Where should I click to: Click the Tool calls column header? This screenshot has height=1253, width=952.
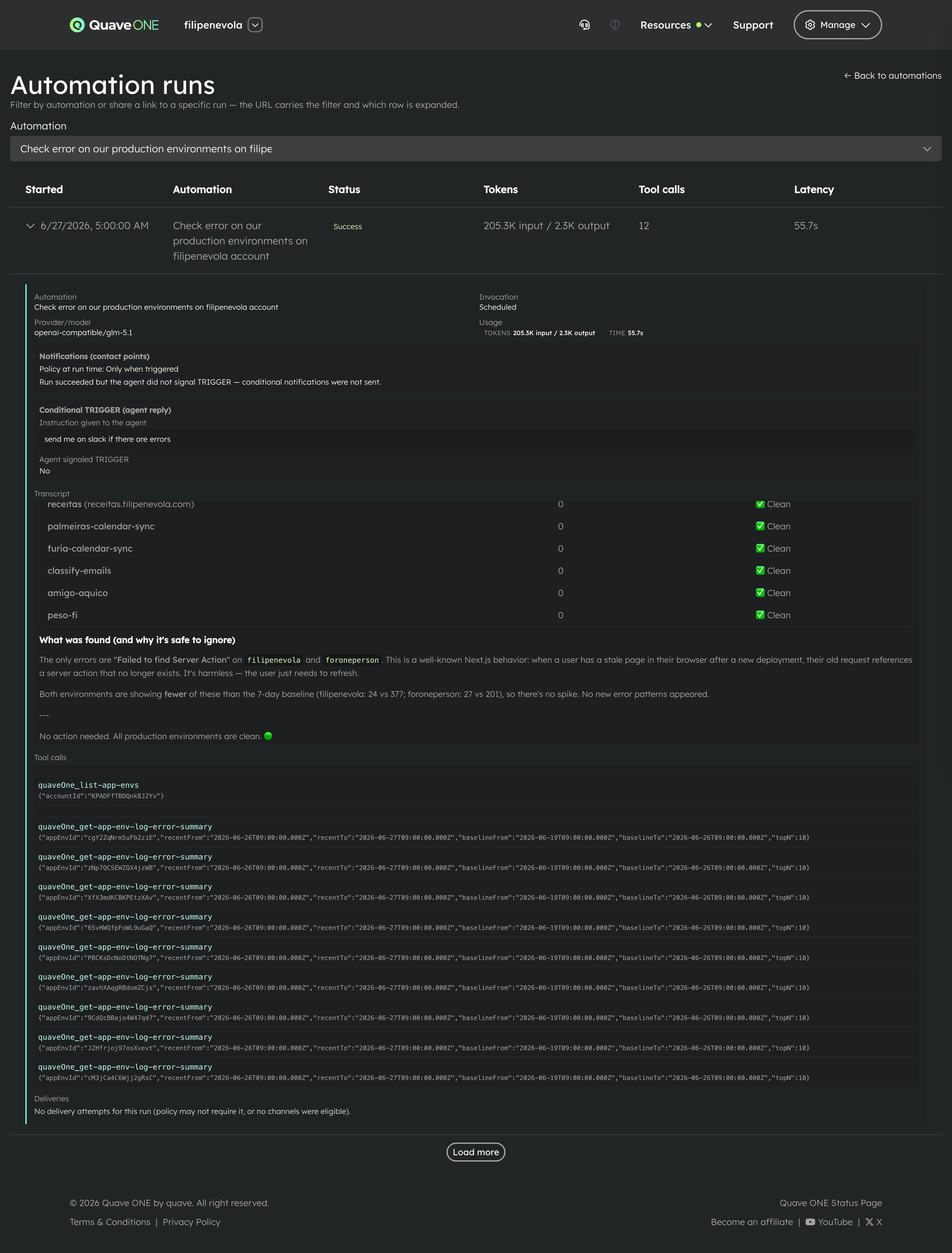[x=661, y=189]
